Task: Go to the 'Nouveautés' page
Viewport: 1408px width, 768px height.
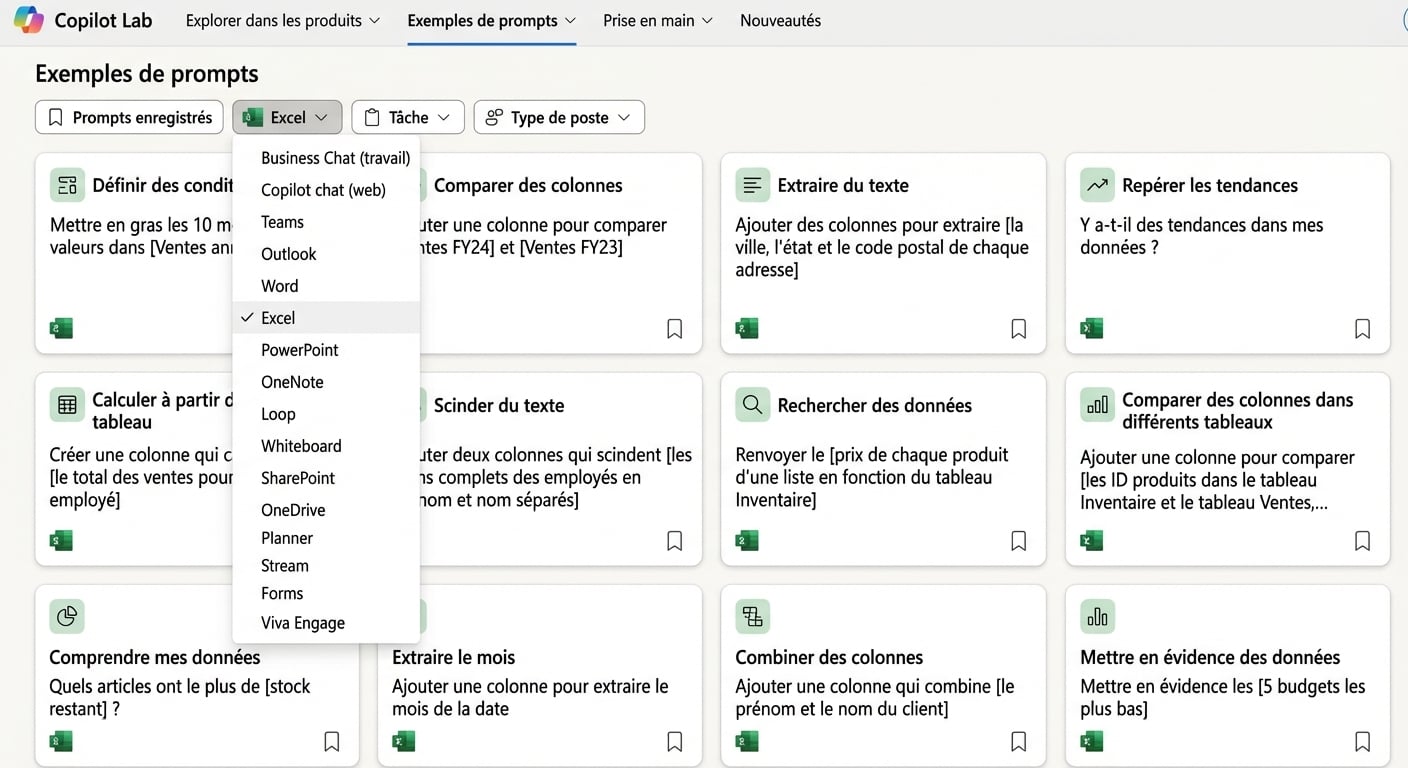Action: coord(780,20)
